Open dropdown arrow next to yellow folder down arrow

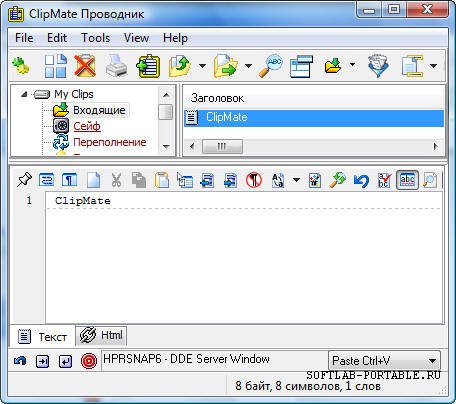(352, 64)
